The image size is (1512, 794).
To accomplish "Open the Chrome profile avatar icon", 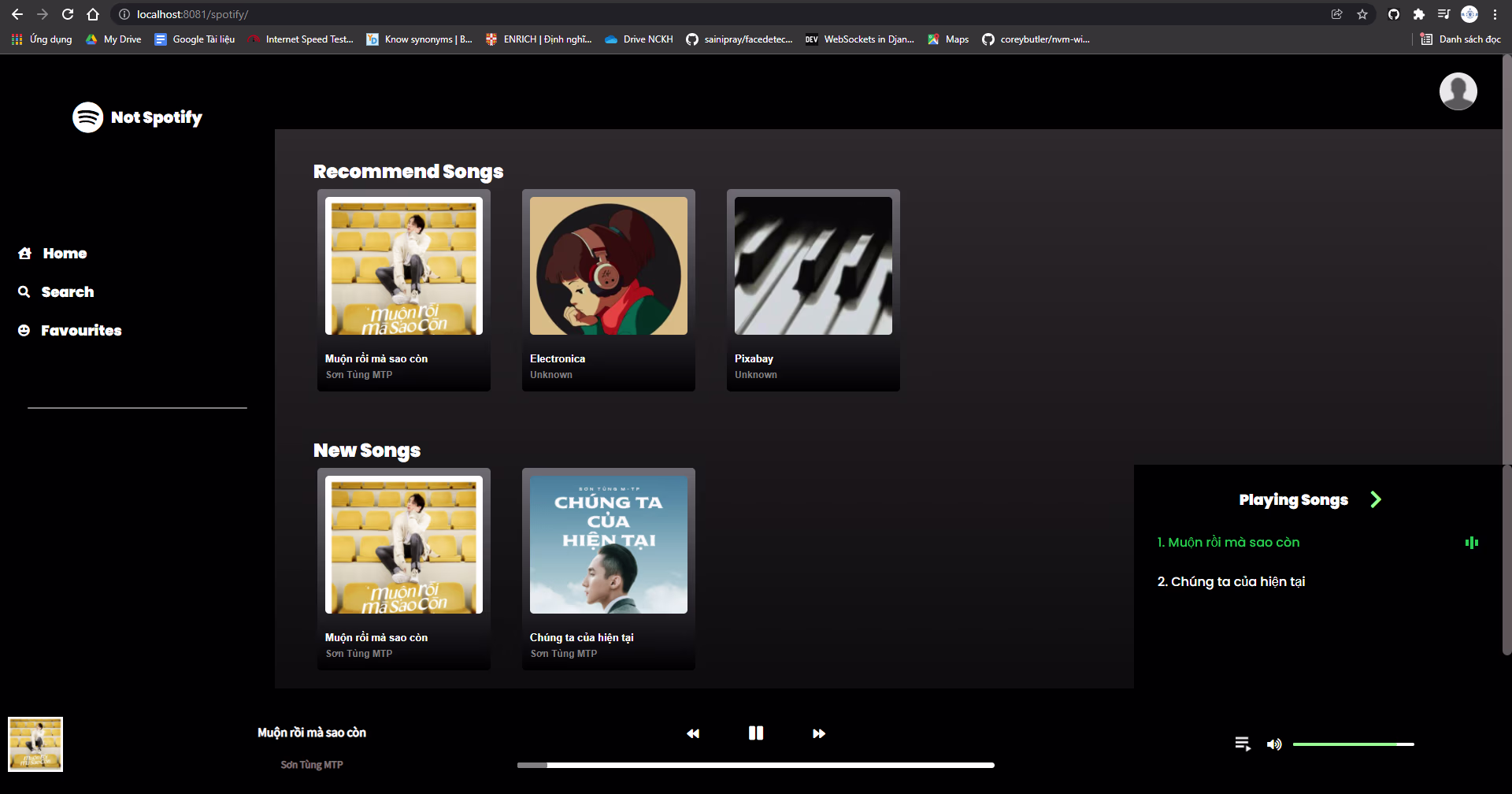I will pyautogui.click(x=1469, y=14).
